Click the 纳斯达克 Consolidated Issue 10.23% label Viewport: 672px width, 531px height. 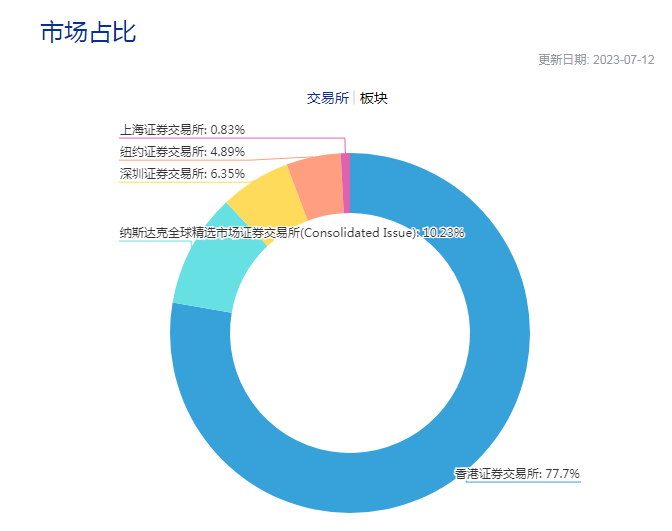(x=292, y=233)
